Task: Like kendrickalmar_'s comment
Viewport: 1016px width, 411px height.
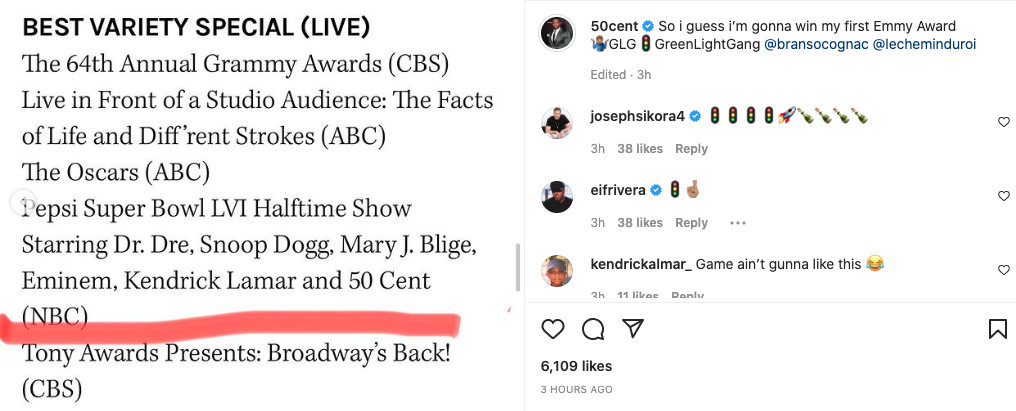Action: 1004,270
